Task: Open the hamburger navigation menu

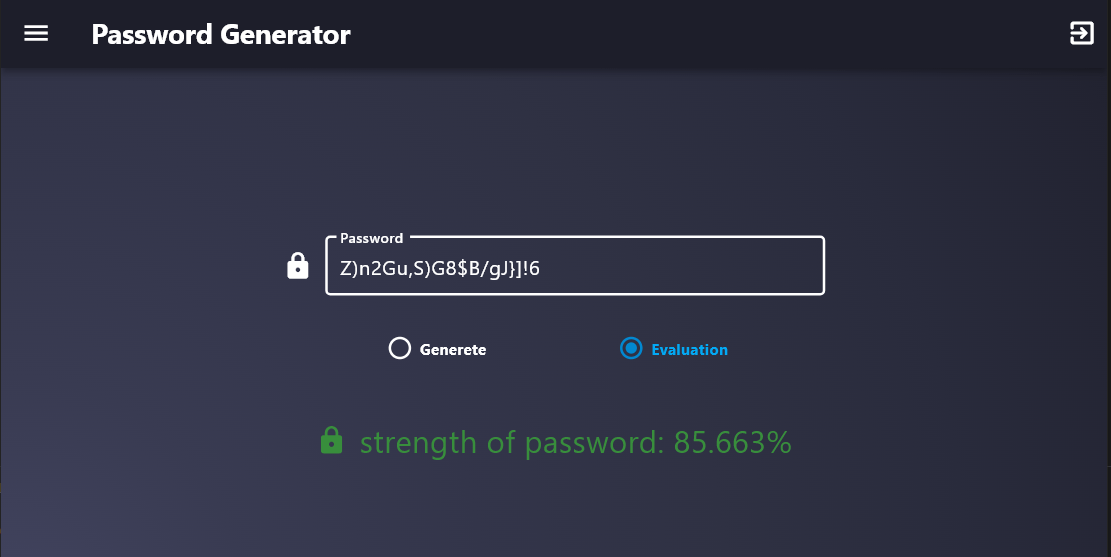Action: pos(36,34)
